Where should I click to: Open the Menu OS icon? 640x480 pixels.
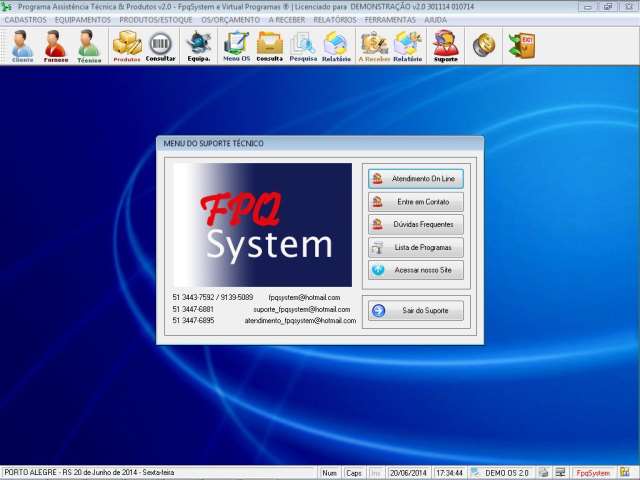pyautogui.click(x=237, y=46)
